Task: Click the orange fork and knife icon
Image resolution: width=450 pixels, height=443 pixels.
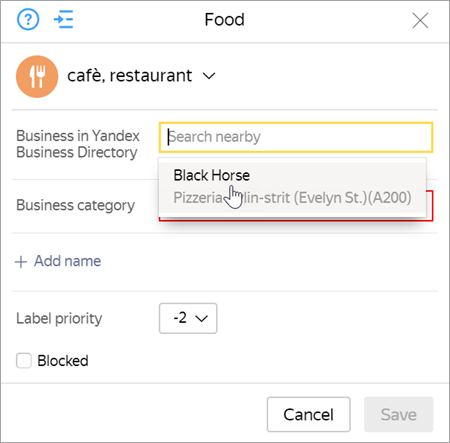Action: pos(37,76)
